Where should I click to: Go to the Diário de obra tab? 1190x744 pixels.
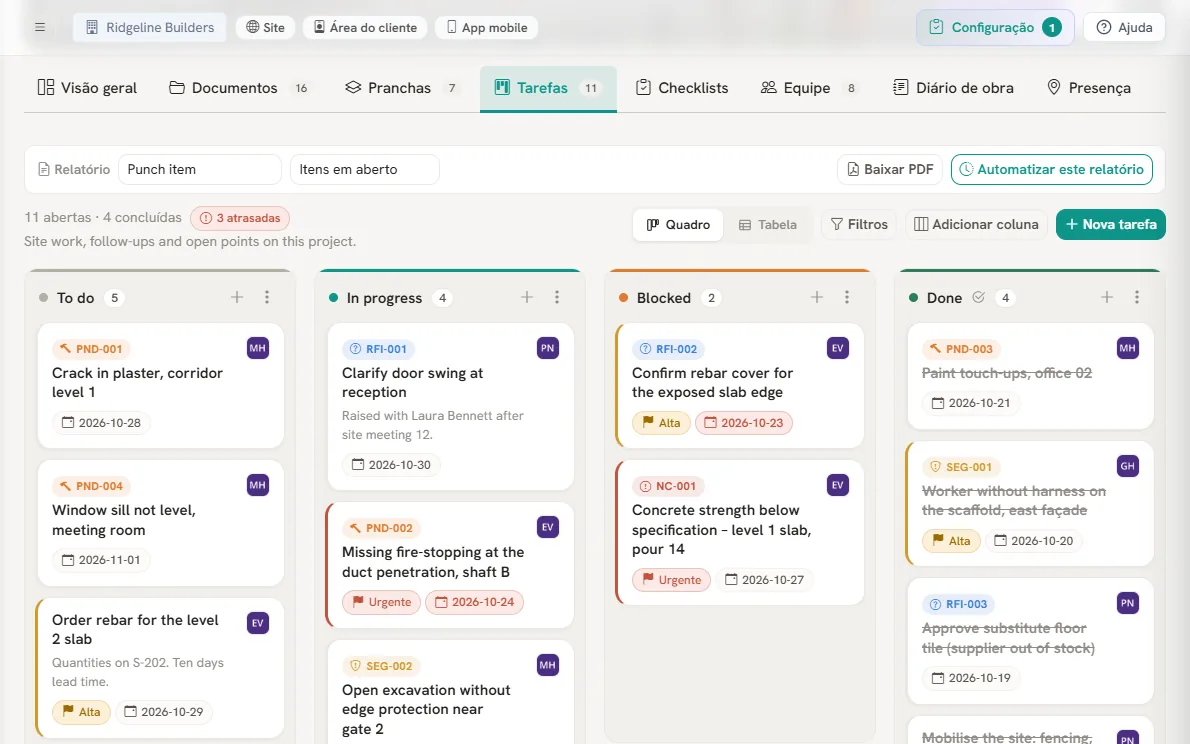(953, 88)
